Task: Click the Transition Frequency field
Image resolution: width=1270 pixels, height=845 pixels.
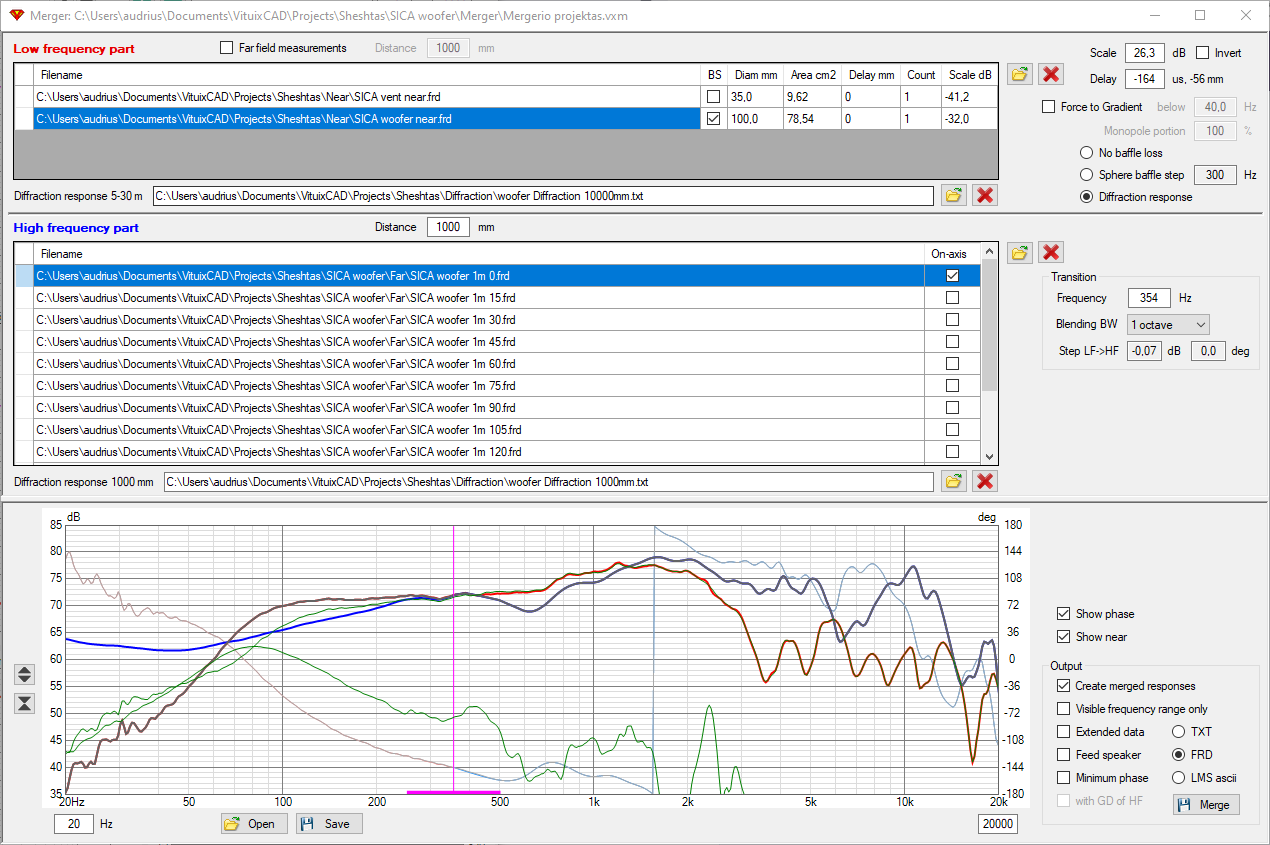Action: tap(1149, 298)
